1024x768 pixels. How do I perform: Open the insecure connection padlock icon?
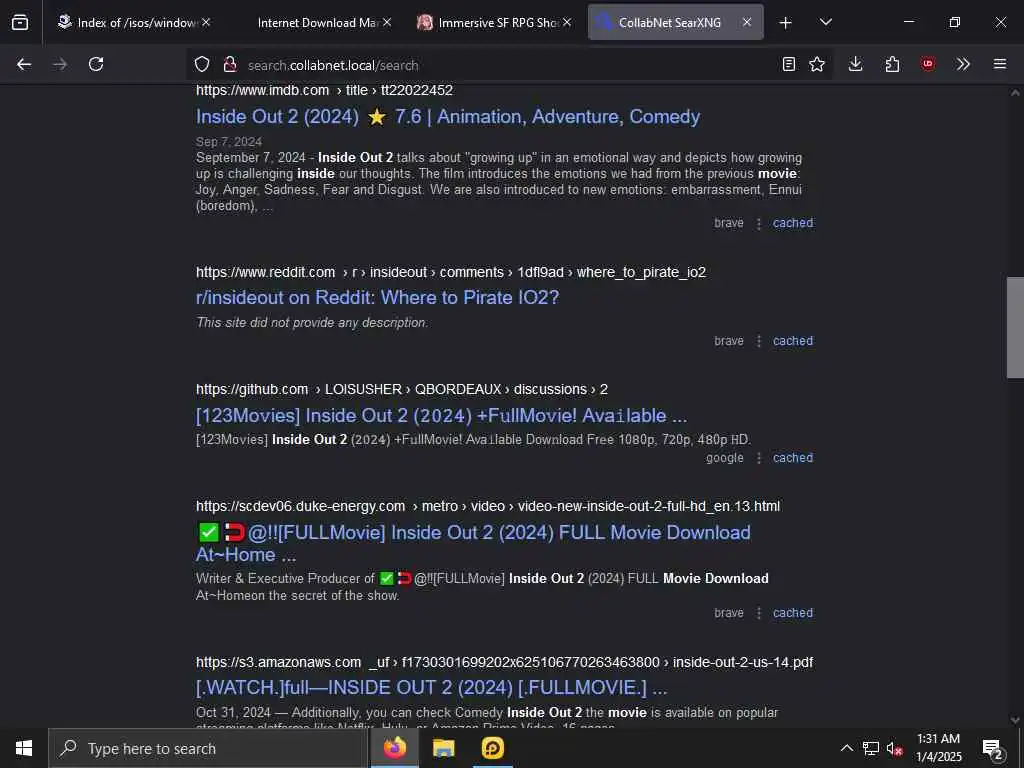click(x=230, y=64)
